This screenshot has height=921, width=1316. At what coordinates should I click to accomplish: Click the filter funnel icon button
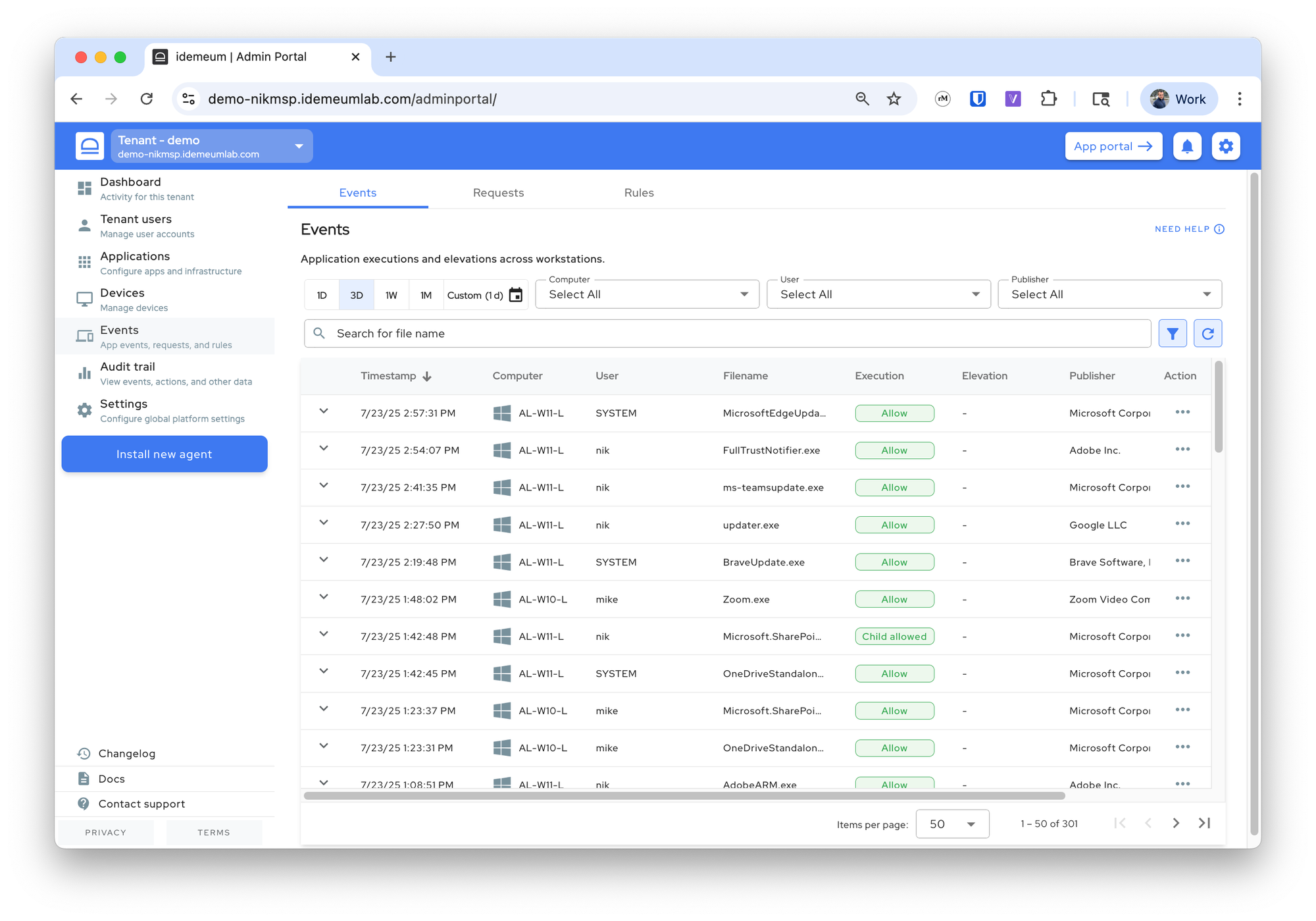tap(1172, 334)
